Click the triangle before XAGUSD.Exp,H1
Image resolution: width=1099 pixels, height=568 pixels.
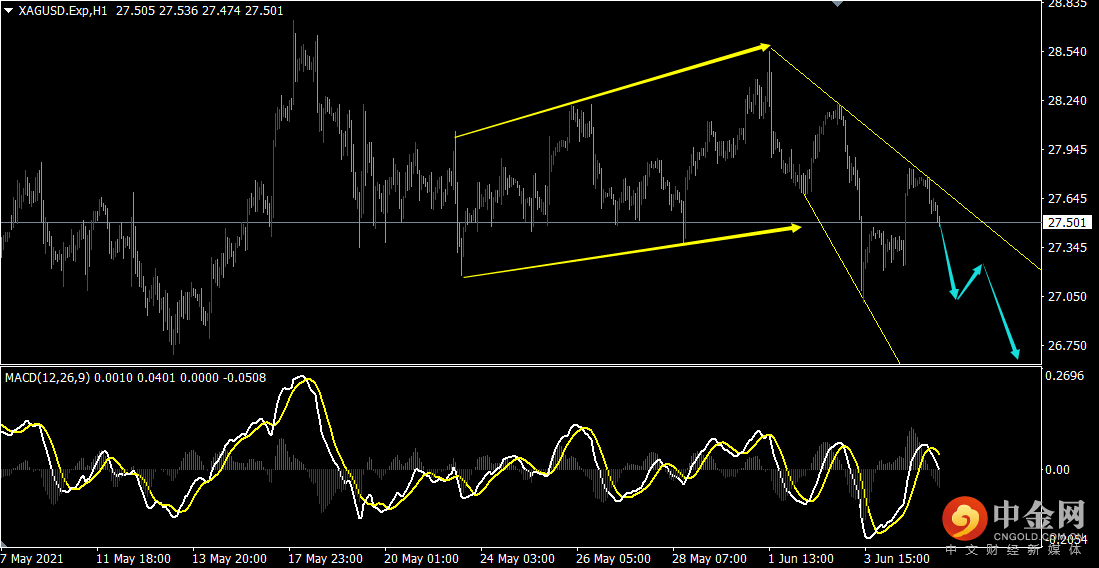(8, 11)
